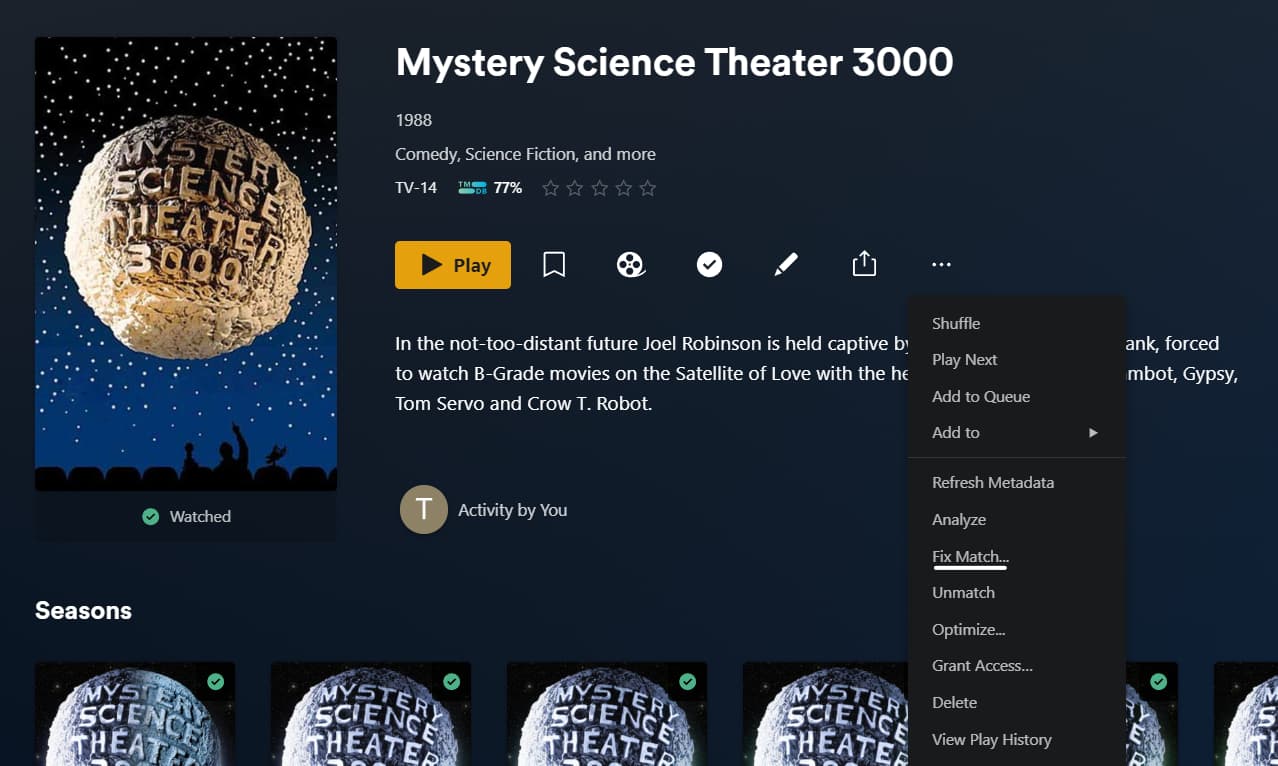1278x766 pixels.
Task: Click the Mystery Science Theater 3000 poster
Action: 186,264
